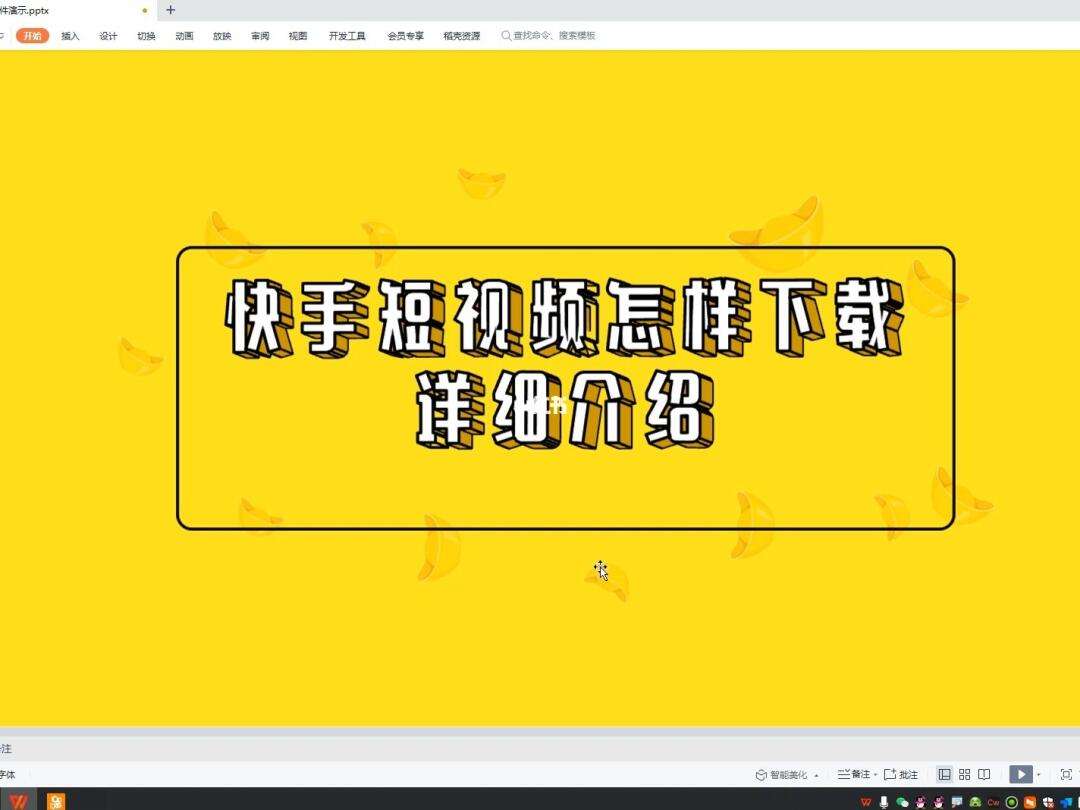Click the notes area below the slide
This screenshot has width=1080, height=810.
coord(540,749)
